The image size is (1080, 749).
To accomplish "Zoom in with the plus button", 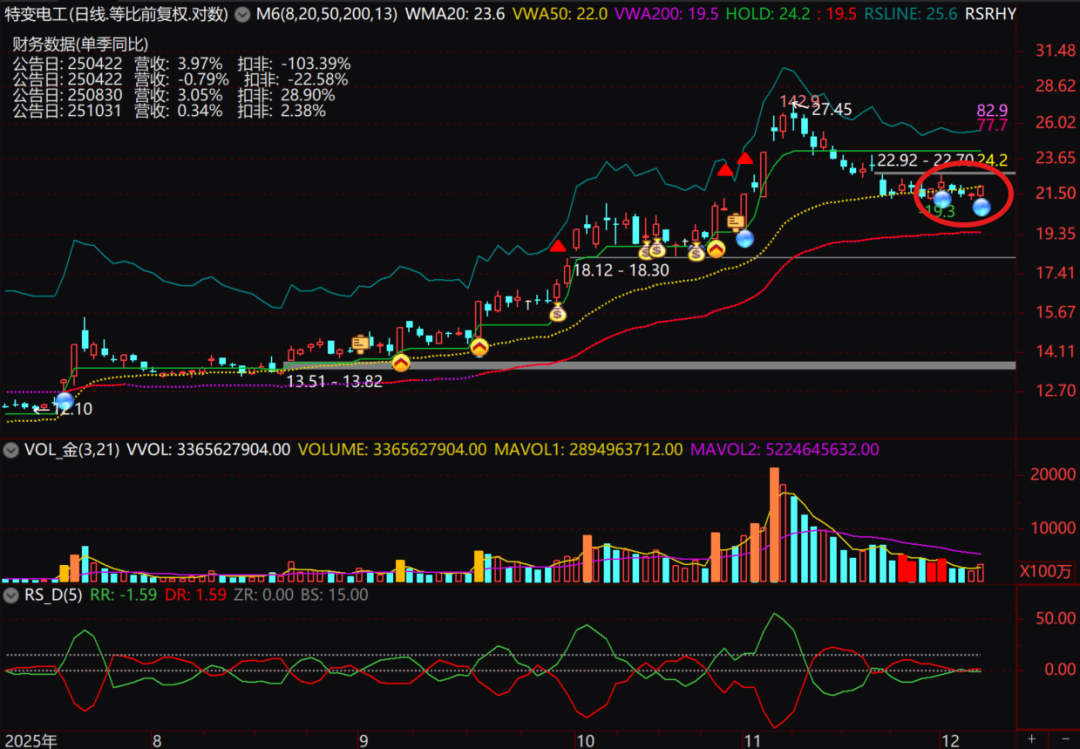I will pyautogui.click(x=1031, y=739).
